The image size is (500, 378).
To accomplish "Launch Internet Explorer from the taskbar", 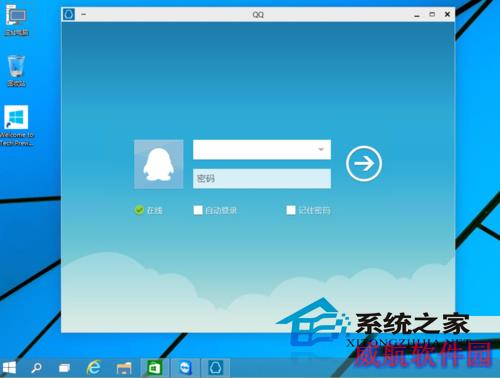I will [94, 368].
